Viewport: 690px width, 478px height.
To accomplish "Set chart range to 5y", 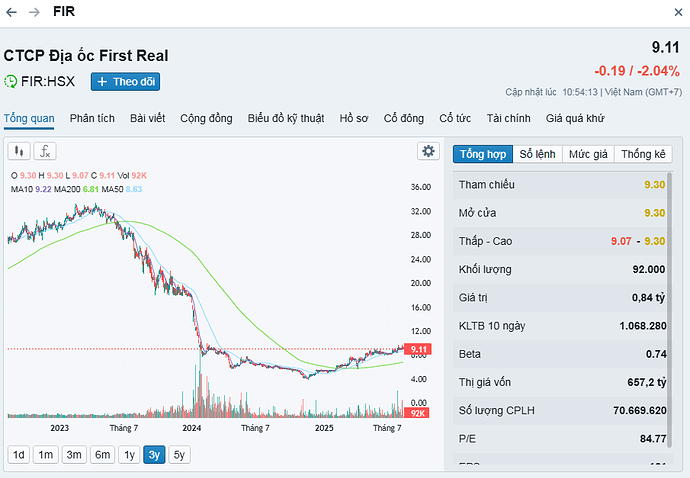I will (x=178, y=455).
